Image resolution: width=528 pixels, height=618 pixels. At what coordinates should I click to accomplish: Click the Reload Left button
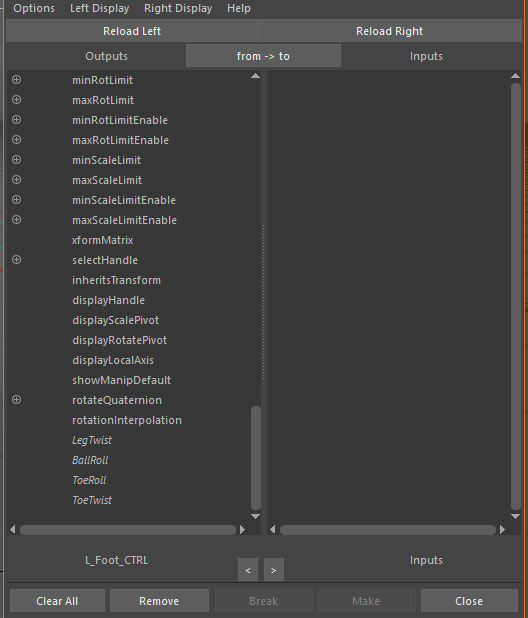coord(132,31)
